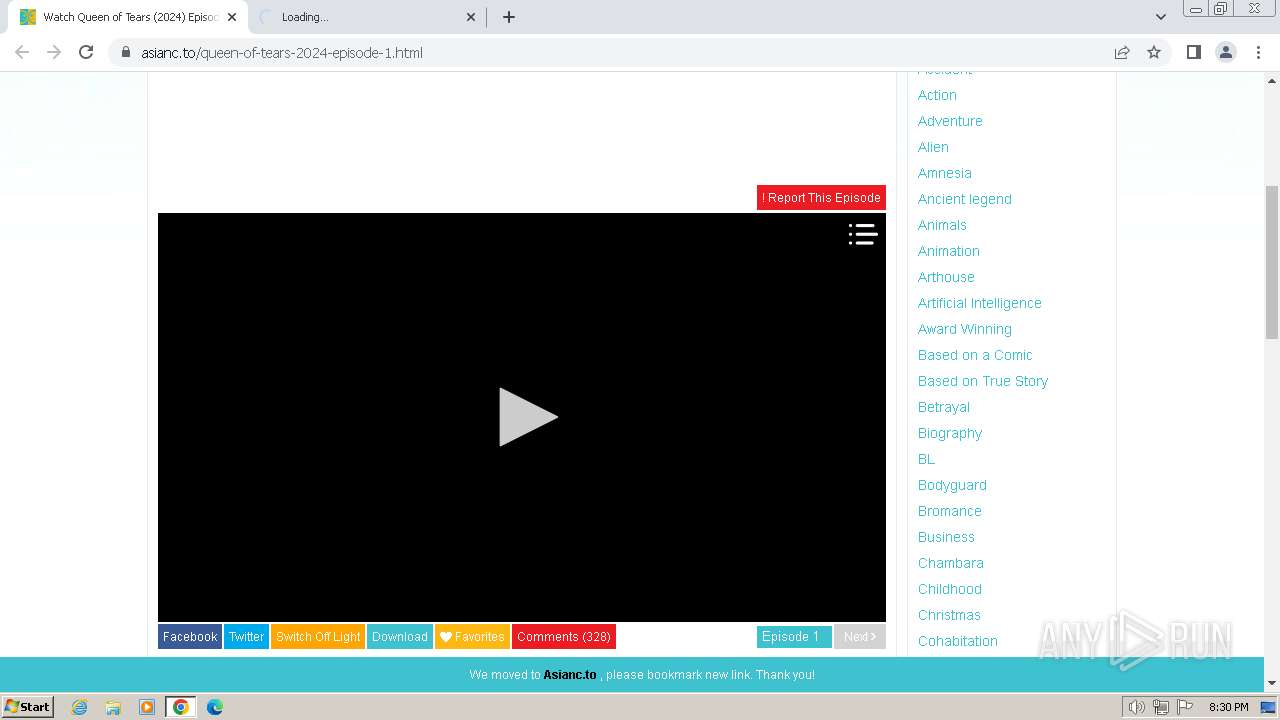Go back to previous page

[22, 52]
